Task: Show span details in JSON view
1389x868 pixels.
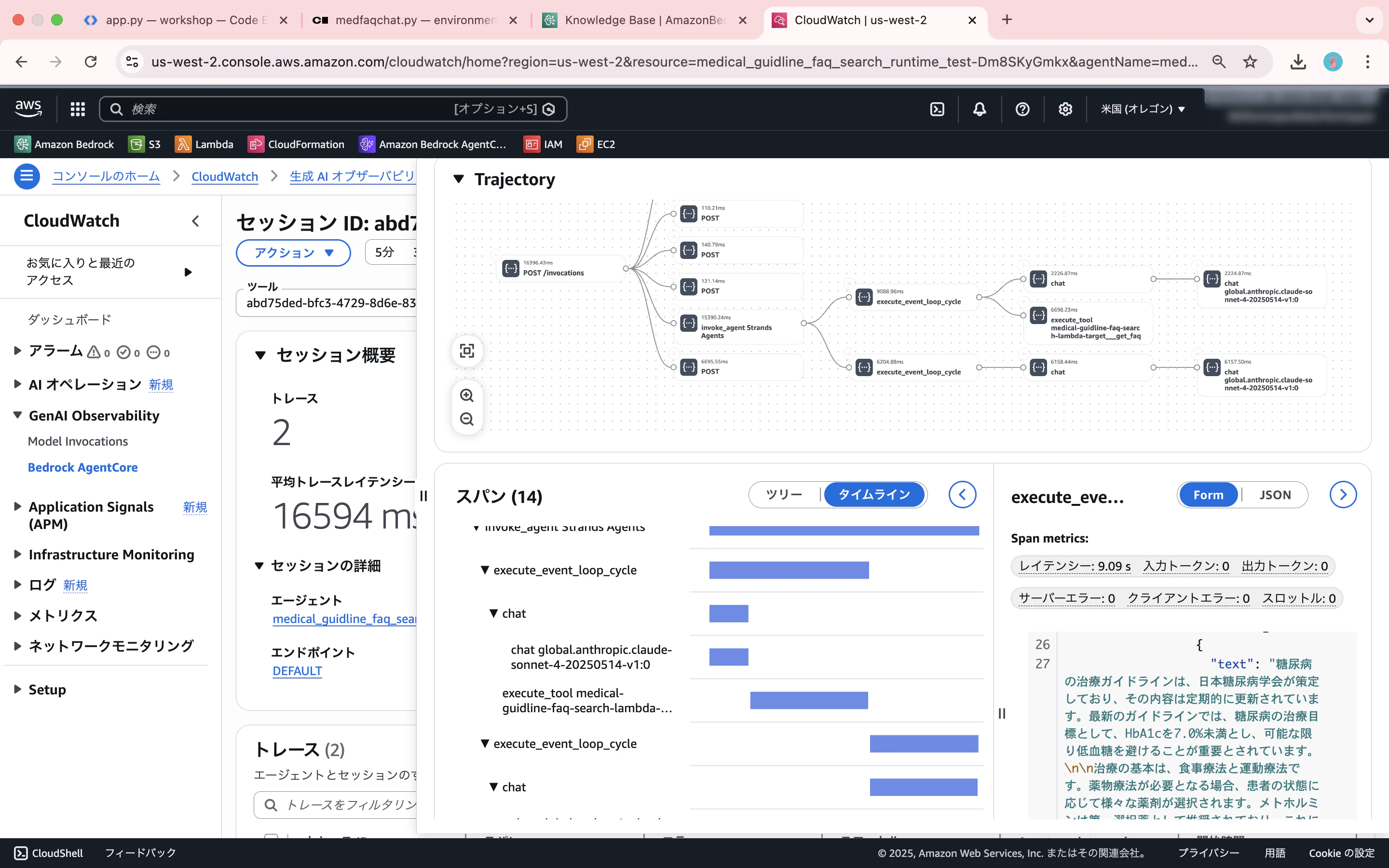Action: tap(1275, 495)
